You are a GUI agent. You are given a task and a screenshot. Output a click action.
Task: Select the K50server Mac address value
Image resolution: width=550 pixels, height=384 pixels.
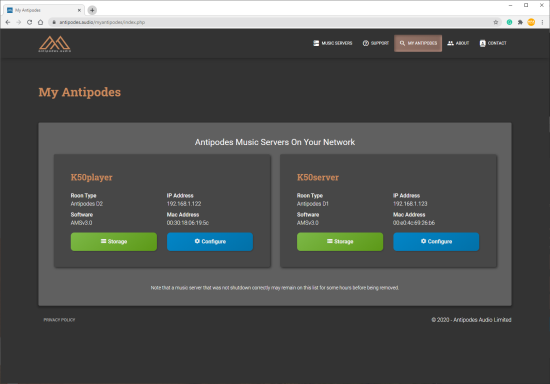pos(414,223)
